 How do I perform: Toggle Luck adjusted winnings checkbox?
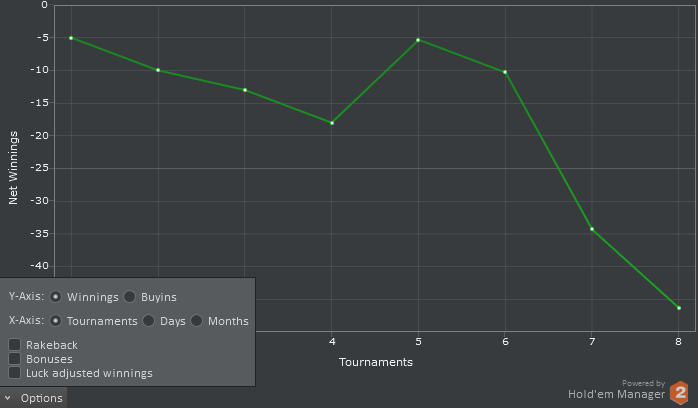(15, 373)
